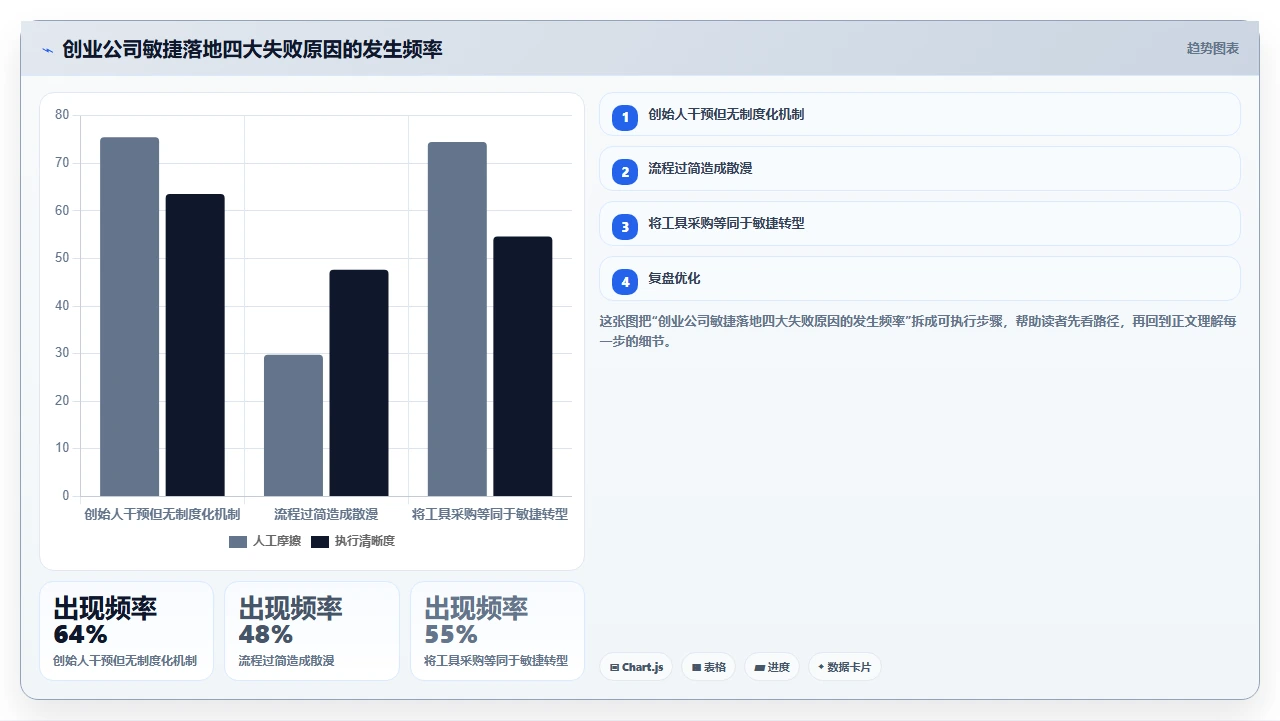Click the x-axis label 将工具采购等同于敏捷转型
Viewport: 1280px width, 721px height.
pos(490,514)
